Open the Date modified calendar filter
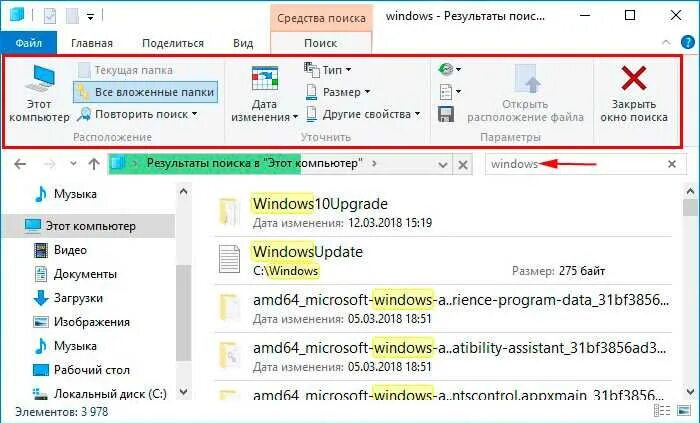Image resolution: width=700 pixels, height=423 pixels. pos(264,94)
